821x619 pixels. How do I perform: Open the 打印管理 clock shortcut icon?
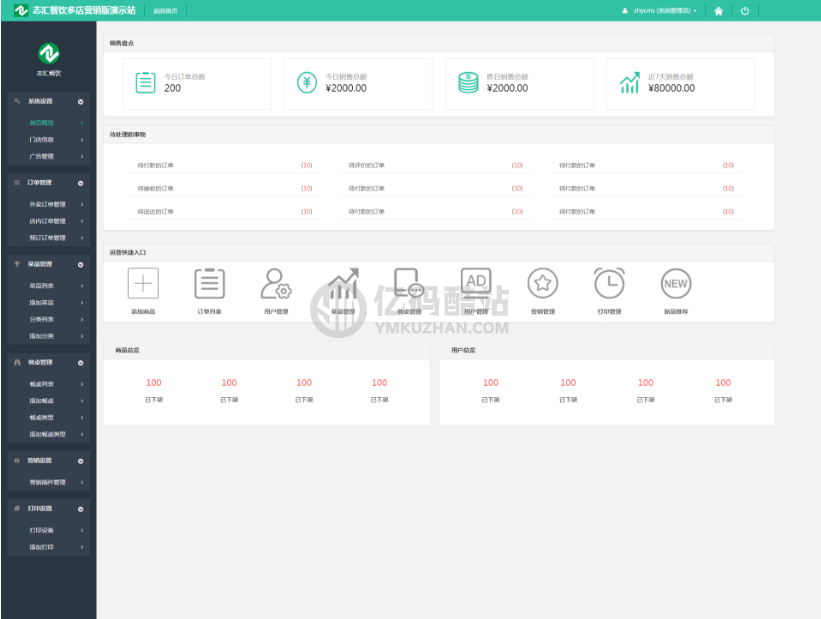tap(609, 283)
